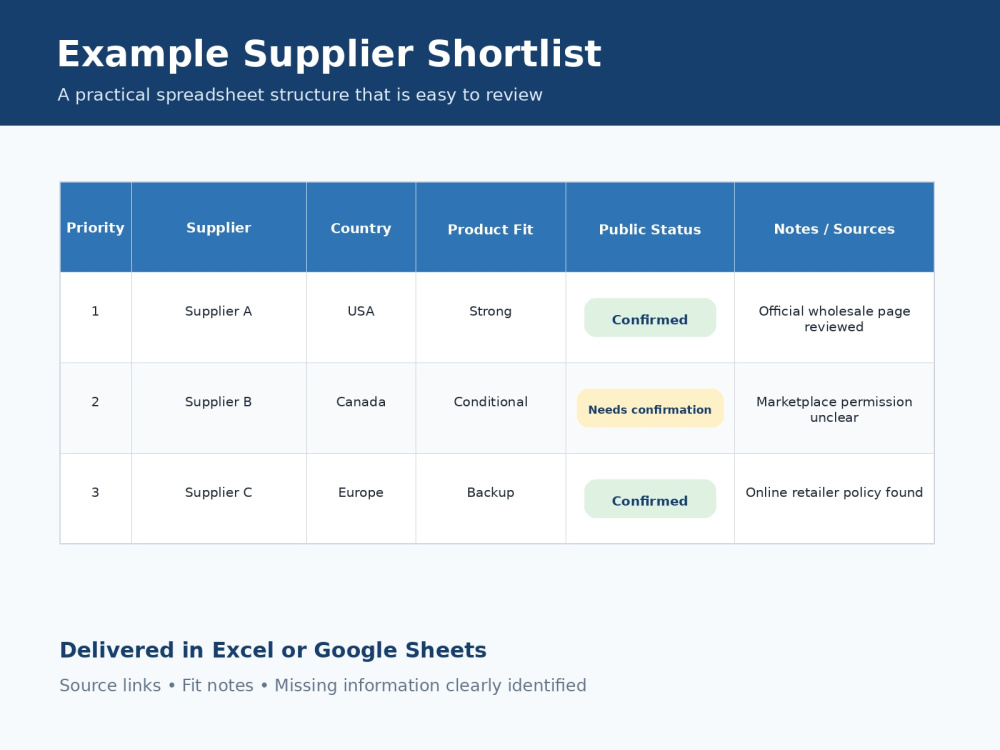This screenshot has width=1000, height=750.
Task: Select the Supplier C cell
Action: [x=219, y=499]
